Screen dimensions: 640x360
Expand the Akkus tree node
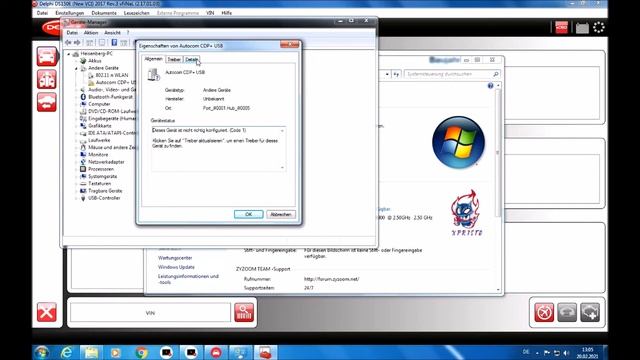(76, 61)
